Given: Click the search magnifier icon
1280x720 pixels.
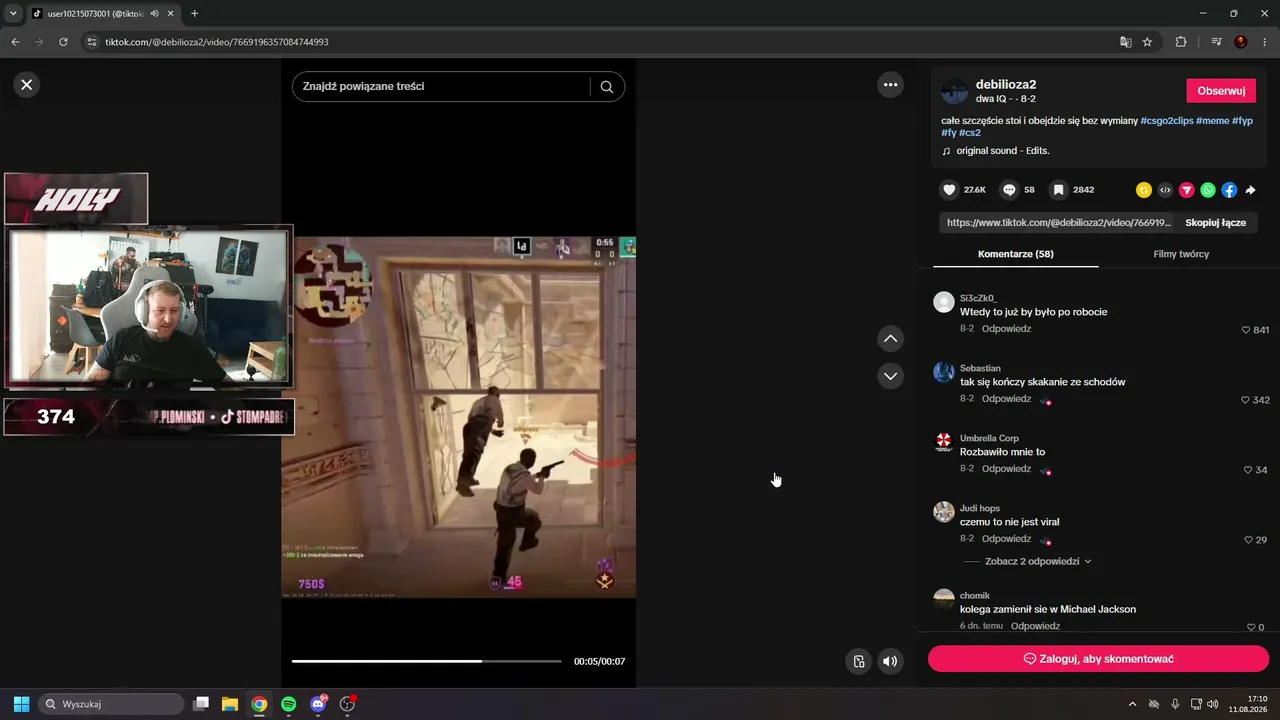Looking at the screenshot, I should coord(607,87).
